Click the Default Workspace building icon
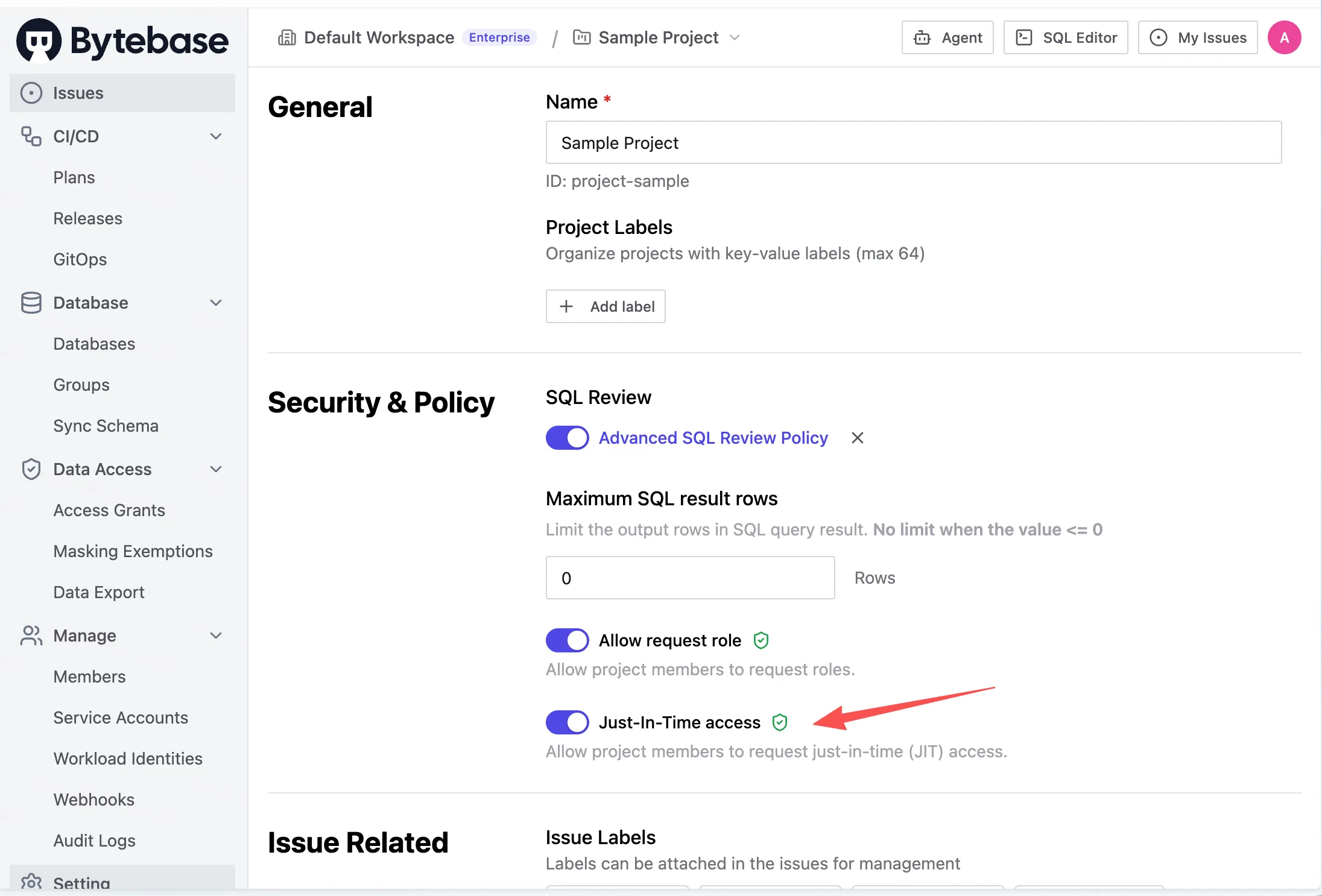 287,37
